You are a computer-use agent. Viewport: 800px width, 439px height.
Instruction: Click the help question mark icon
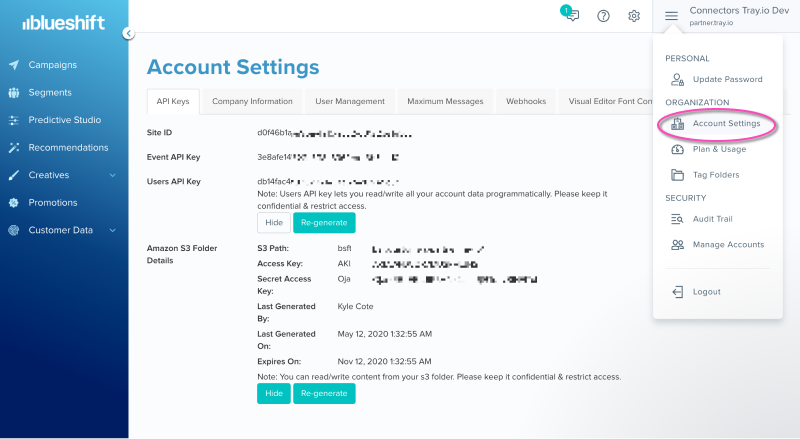point(603,16)
